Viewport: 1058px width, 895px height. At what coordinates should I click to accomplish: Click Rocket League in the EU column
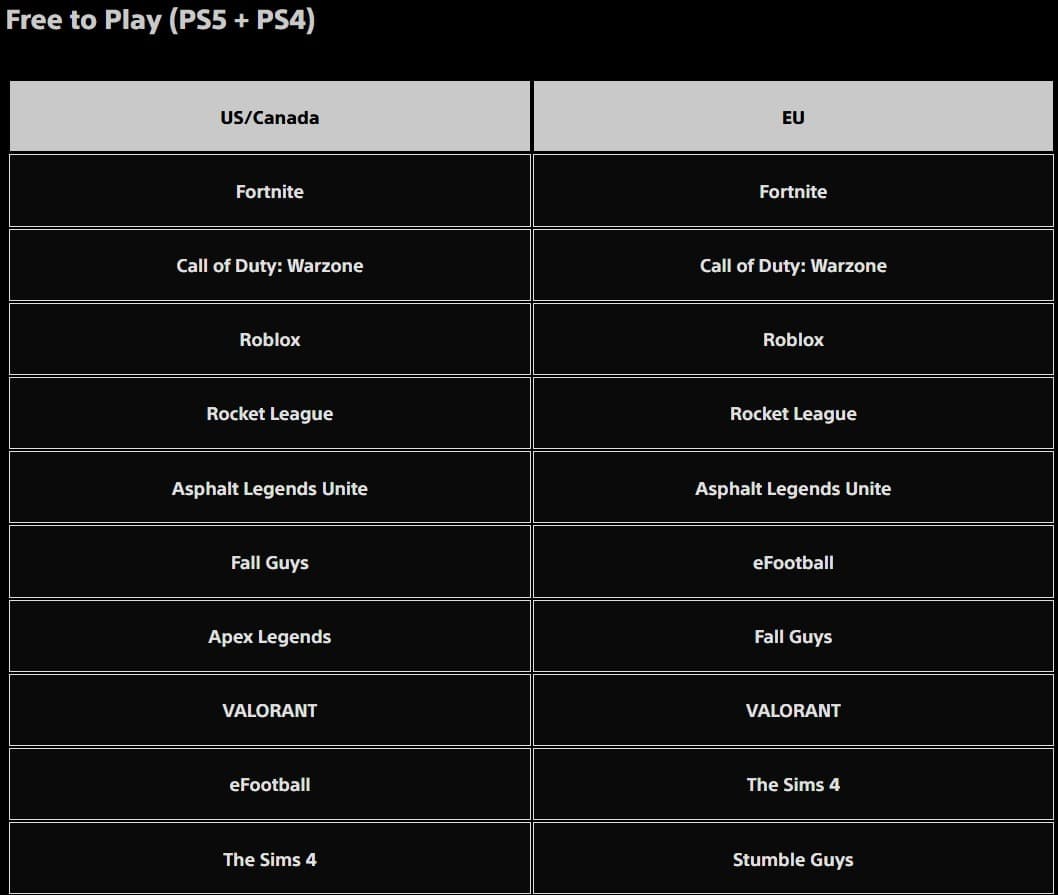(793, 413)
